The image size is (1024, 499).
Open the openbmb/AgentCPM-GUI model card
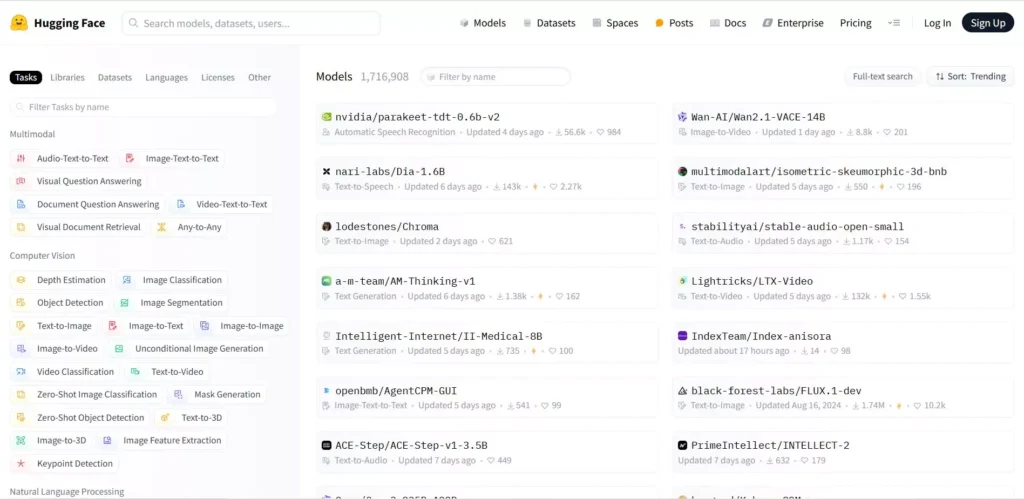(487, 397)
